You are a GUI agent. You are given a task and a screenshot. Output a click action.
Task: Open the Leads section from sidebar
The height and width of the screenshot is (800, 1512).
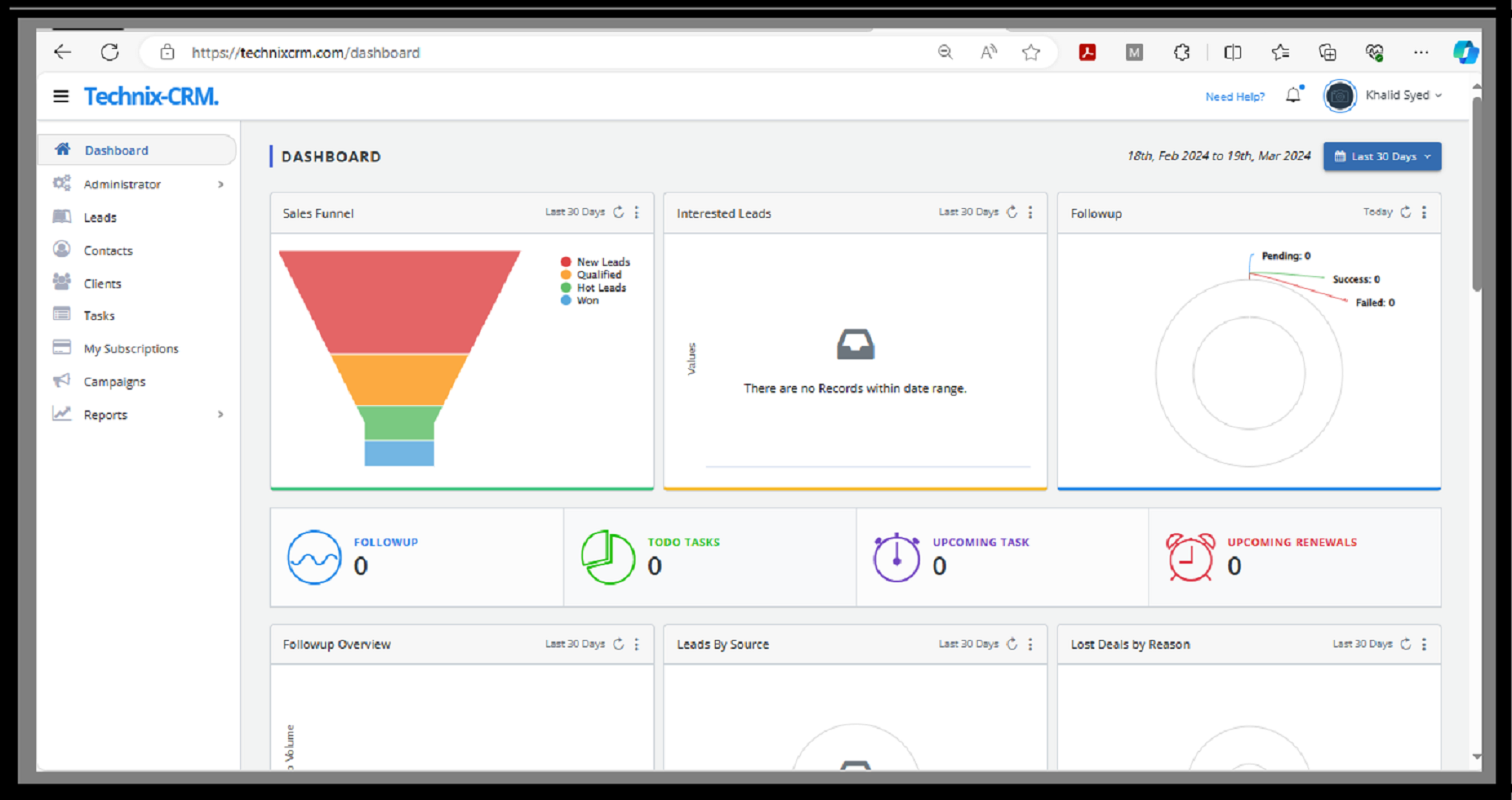click(x=99, y=217)
